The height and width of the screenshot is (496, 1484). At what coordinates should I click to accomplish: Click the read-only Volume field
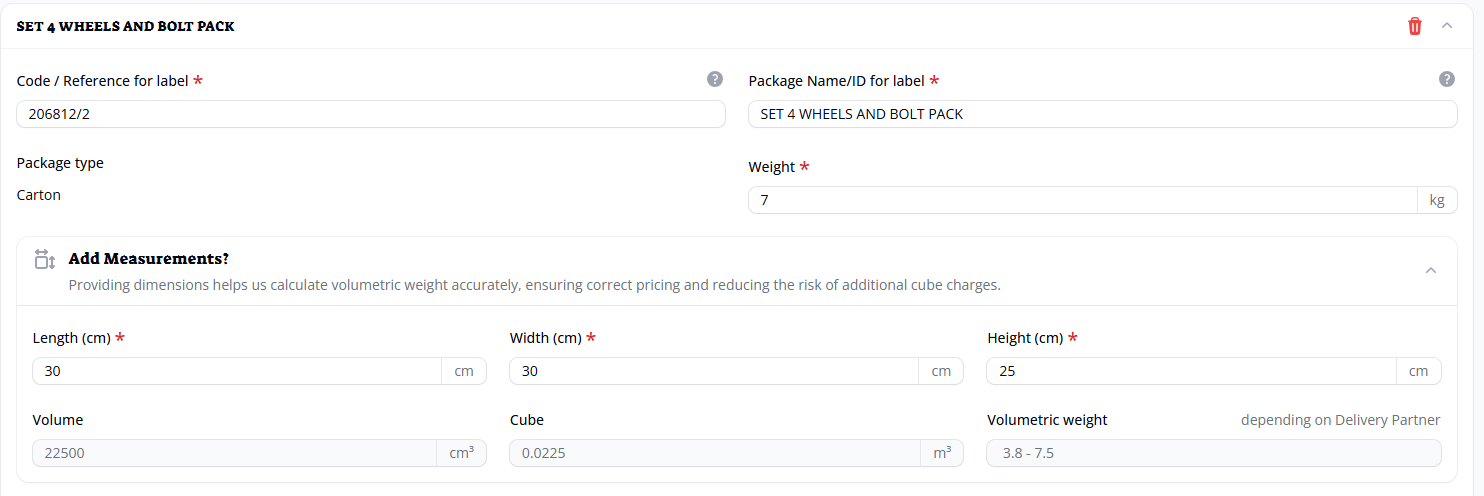coord(234,453)
